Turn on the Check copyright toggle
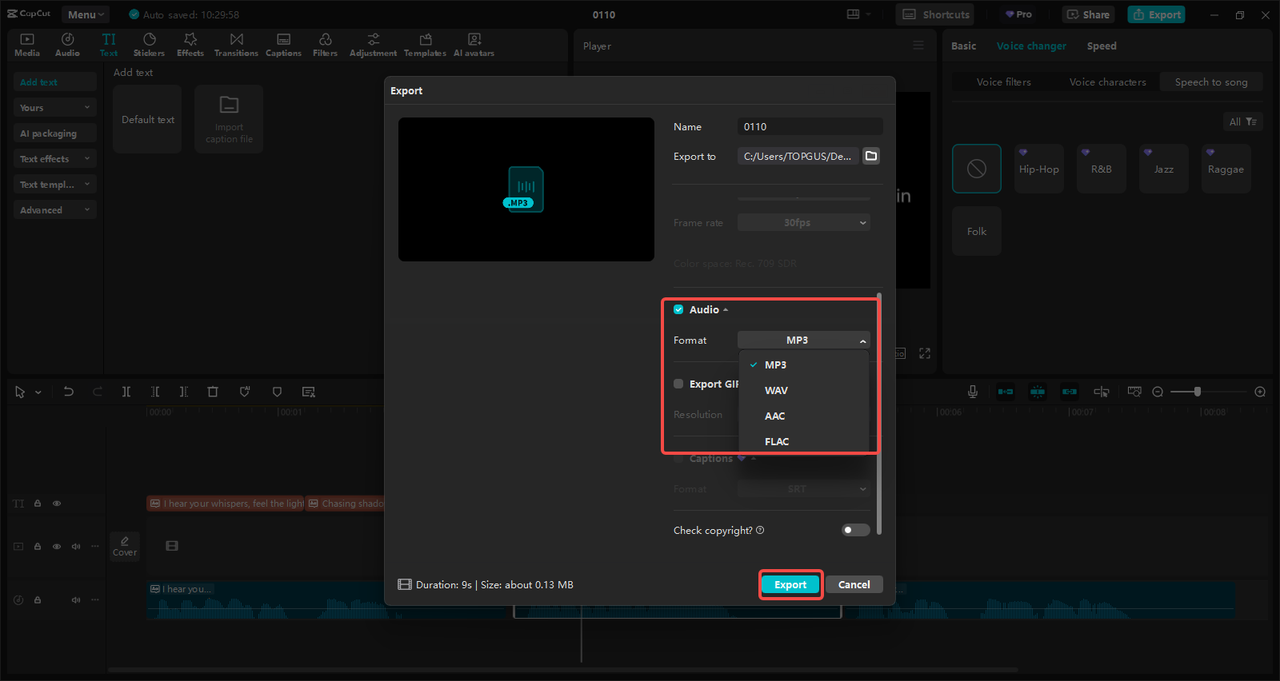The width and height of the screenshot is (1280, 681). coord(855,530)
